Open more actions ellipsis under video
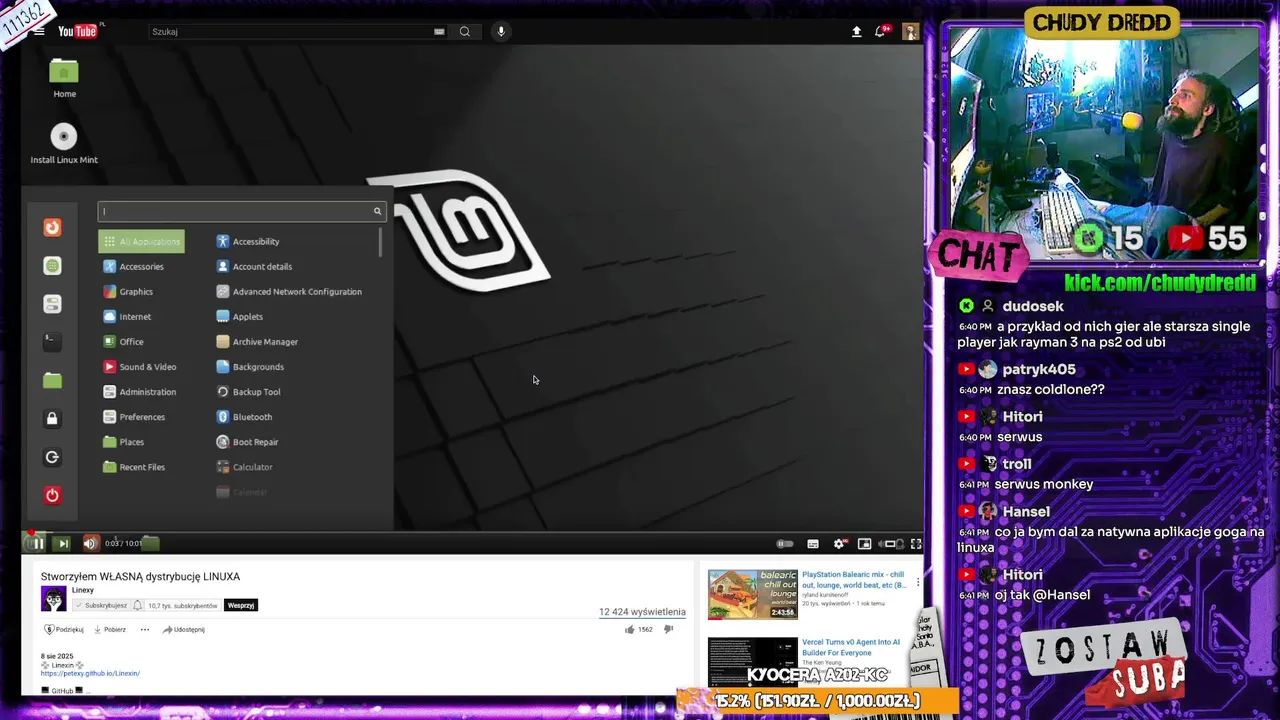Image resolution: width=1280 pixels, height=720 pixels. pos(144,630)
